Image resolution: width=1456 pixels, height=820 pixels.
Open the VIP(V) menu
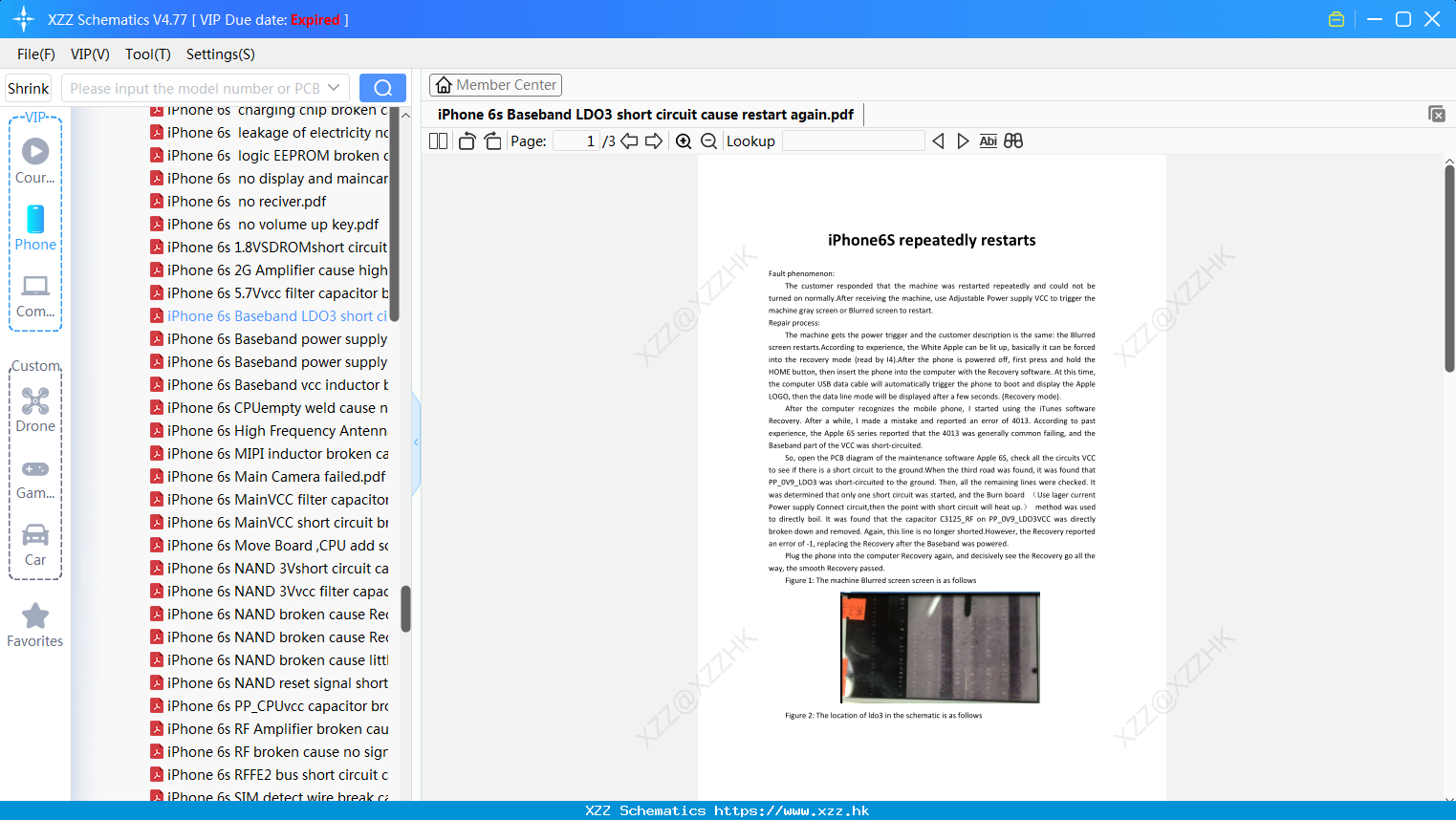(90, 54)
